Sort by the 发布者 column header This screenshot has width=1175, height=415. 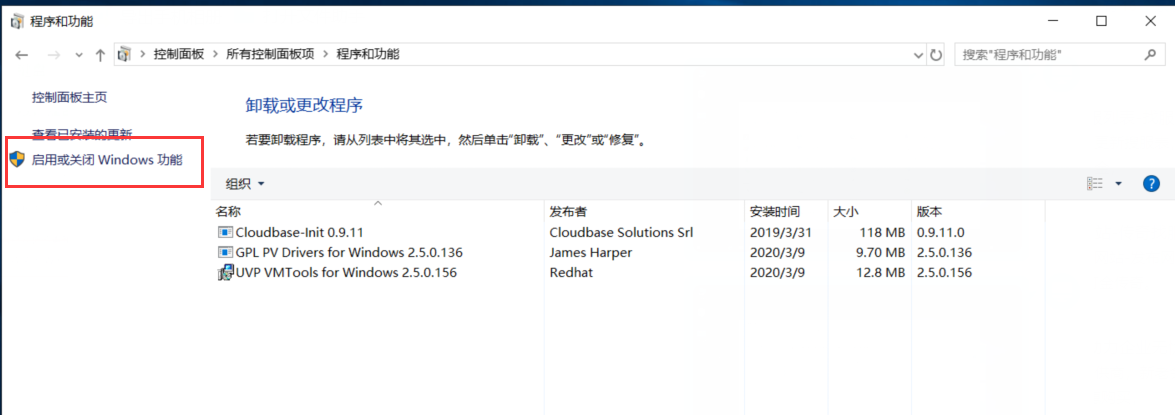click(644, 211)
